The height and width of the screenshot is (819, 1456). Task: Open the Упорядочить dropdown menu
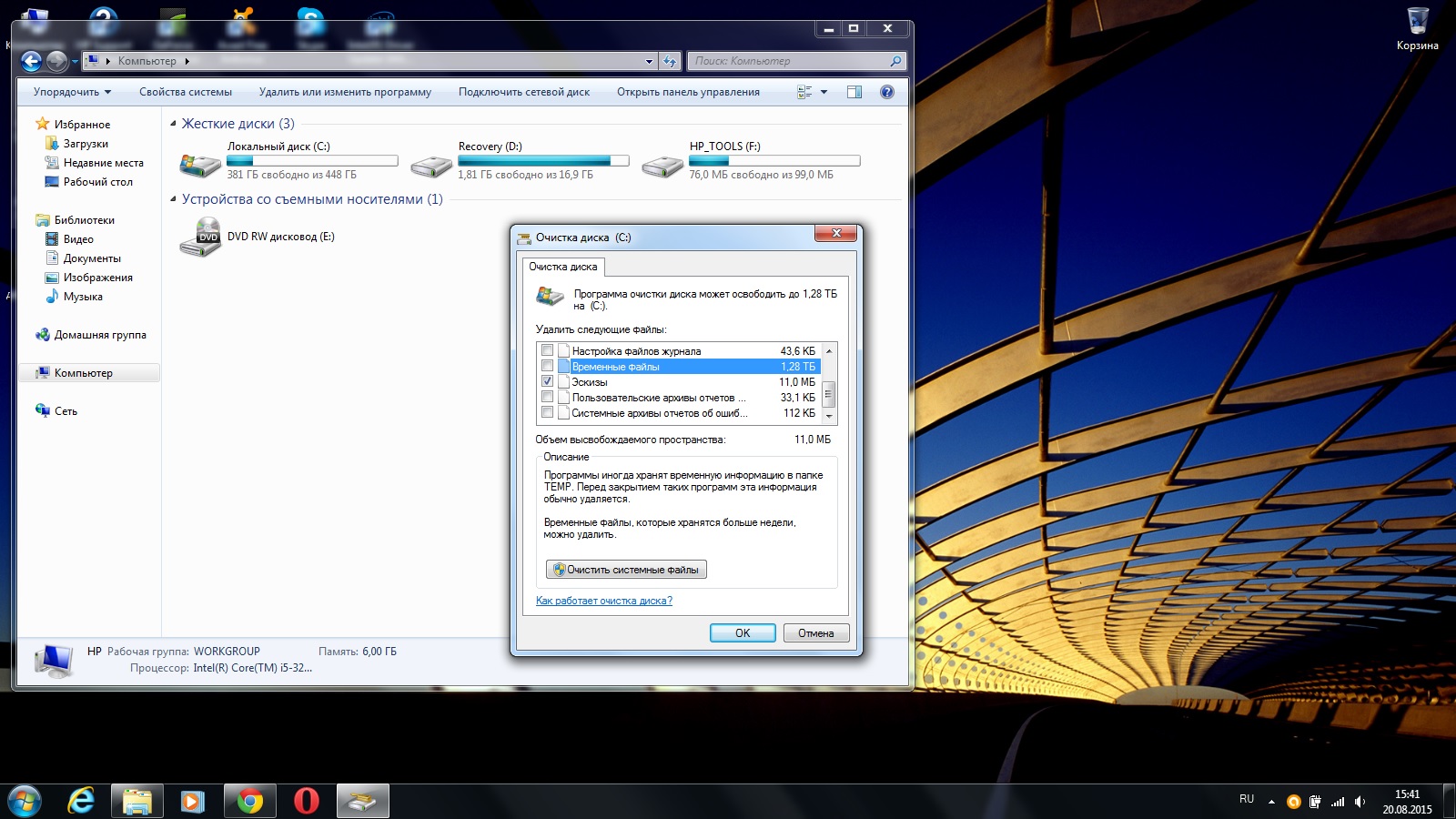[72, 92]
